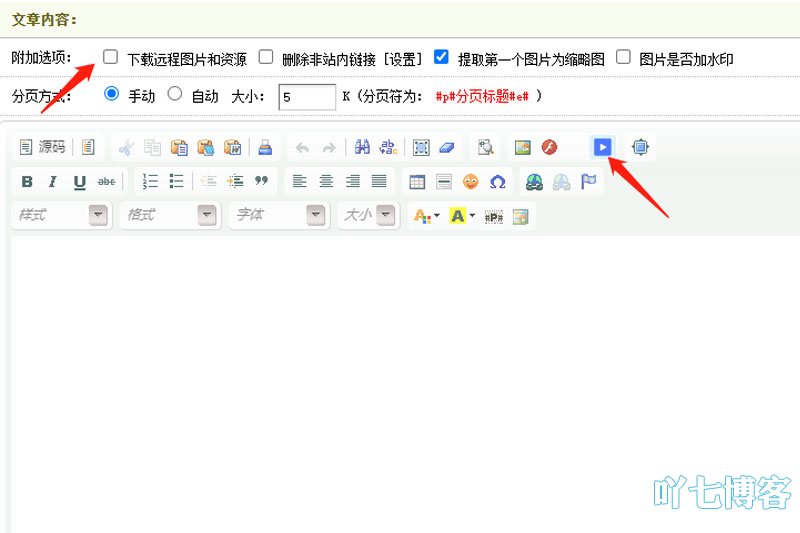Click inside the article content editing area

click(x=405, y=385)
